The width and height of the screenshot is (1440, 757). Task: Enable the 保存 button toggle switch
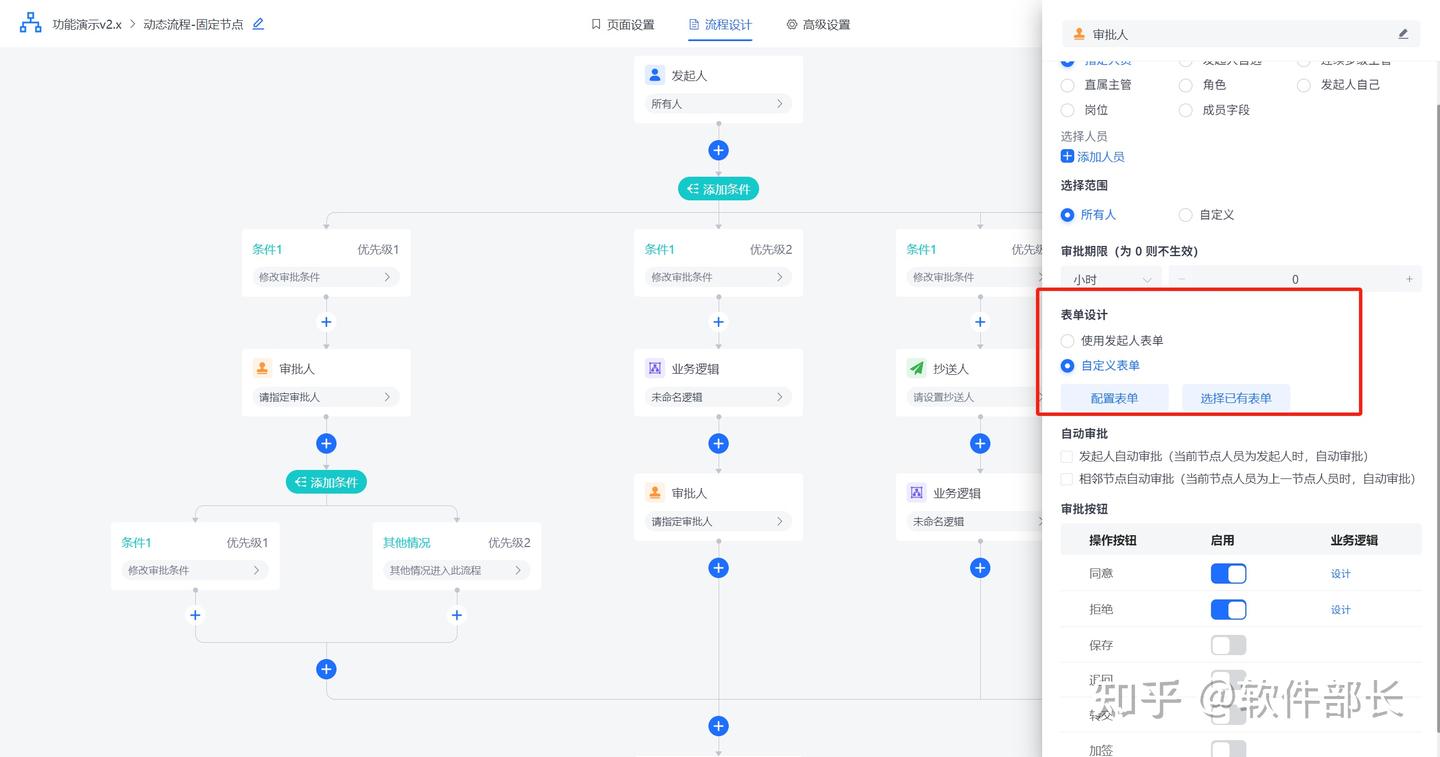tap(1228, 645)
